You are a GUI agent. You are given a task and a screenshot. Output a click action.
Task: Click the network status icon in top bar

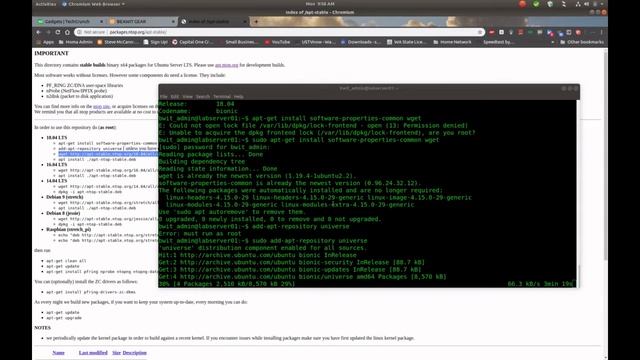[578, 4]
